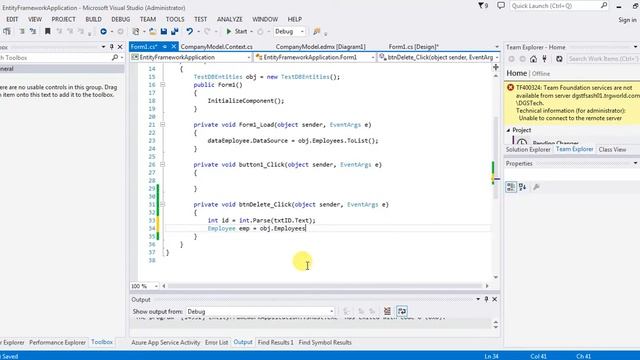This screenshot has width=640, height=360.
Task: Click the notifications flag icon
Action: click(x=483, y=6)
